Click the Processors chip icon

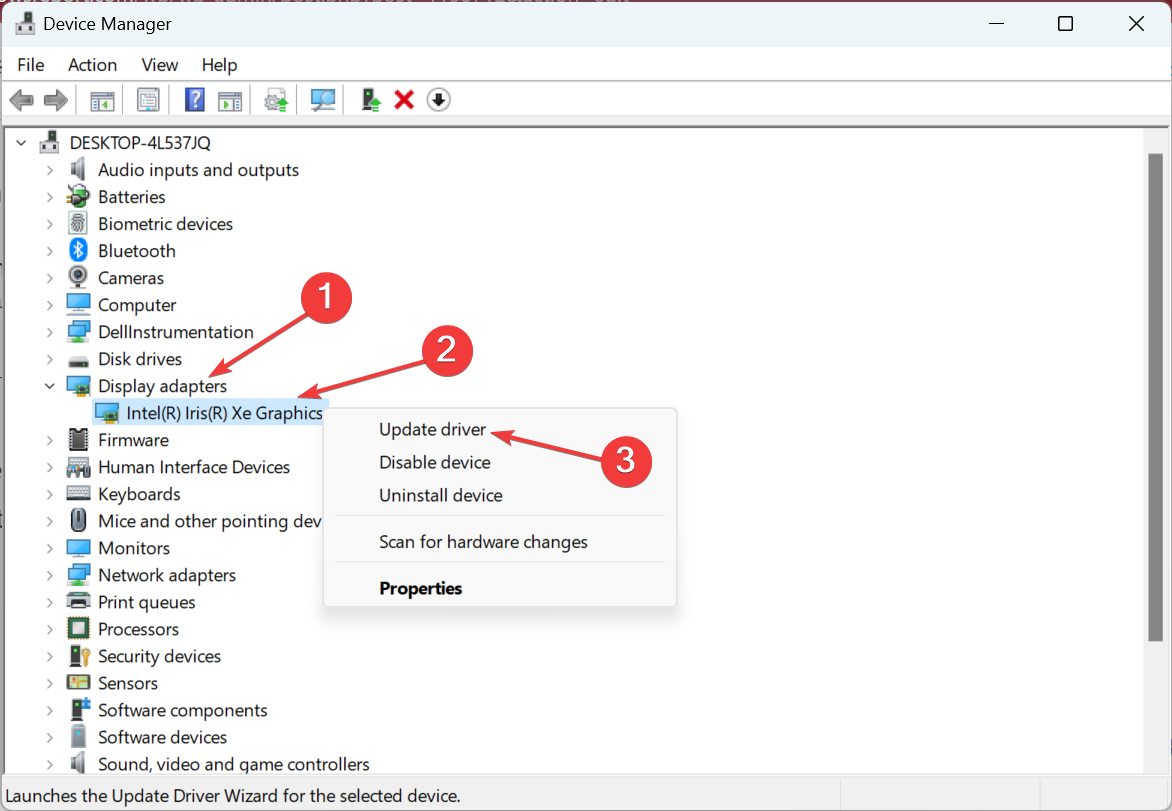click(78, 629)
